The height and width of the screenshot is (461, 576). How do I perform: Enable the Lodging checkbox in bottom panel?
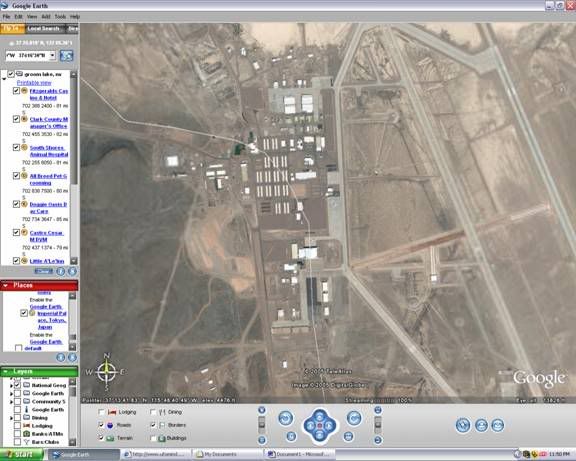(x=101, y=412)
